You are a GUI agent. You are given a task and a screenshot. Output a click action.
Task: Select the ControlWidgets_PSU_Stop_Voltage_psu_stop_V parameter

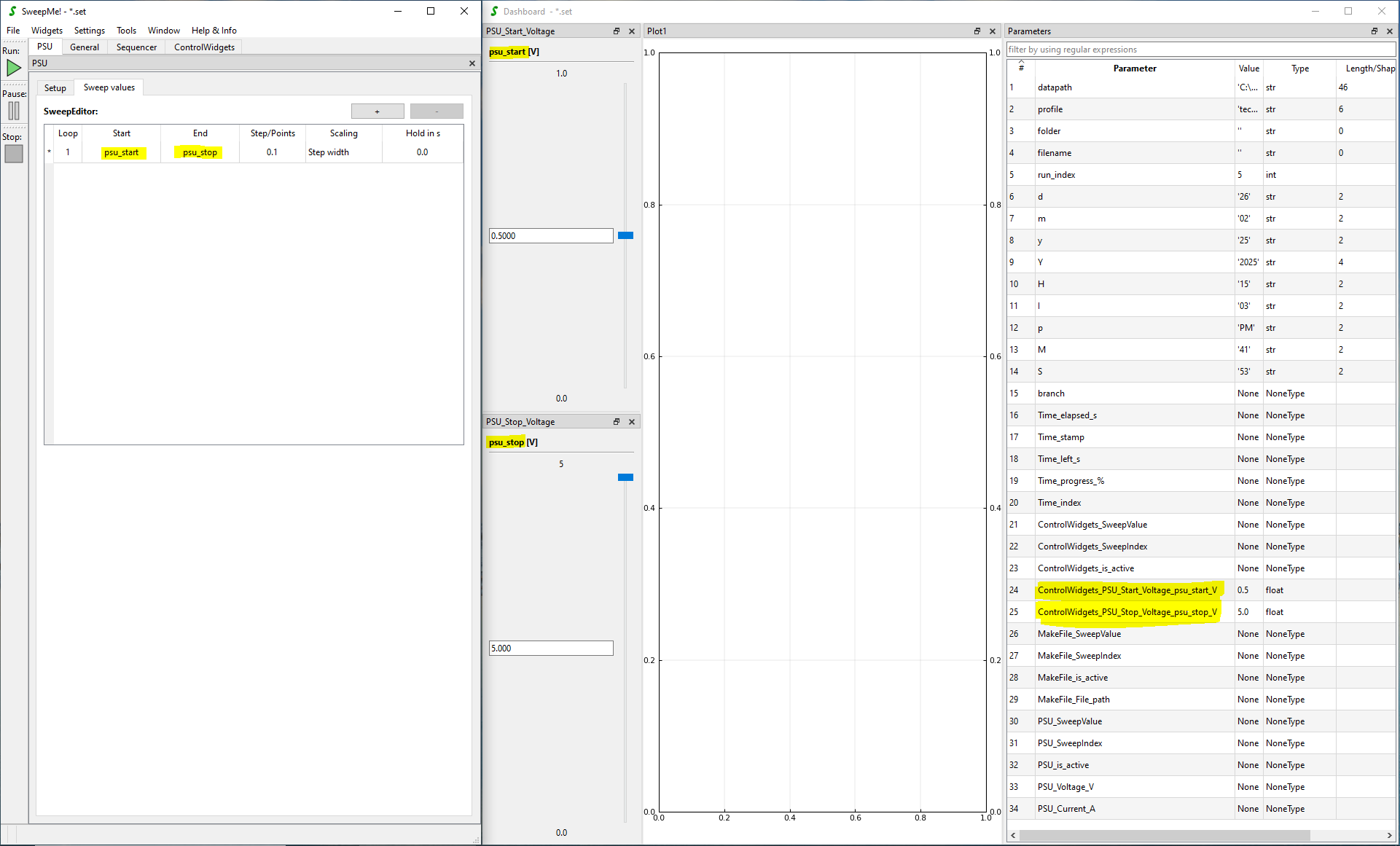pyautogui.click(x=1201, y=612)
